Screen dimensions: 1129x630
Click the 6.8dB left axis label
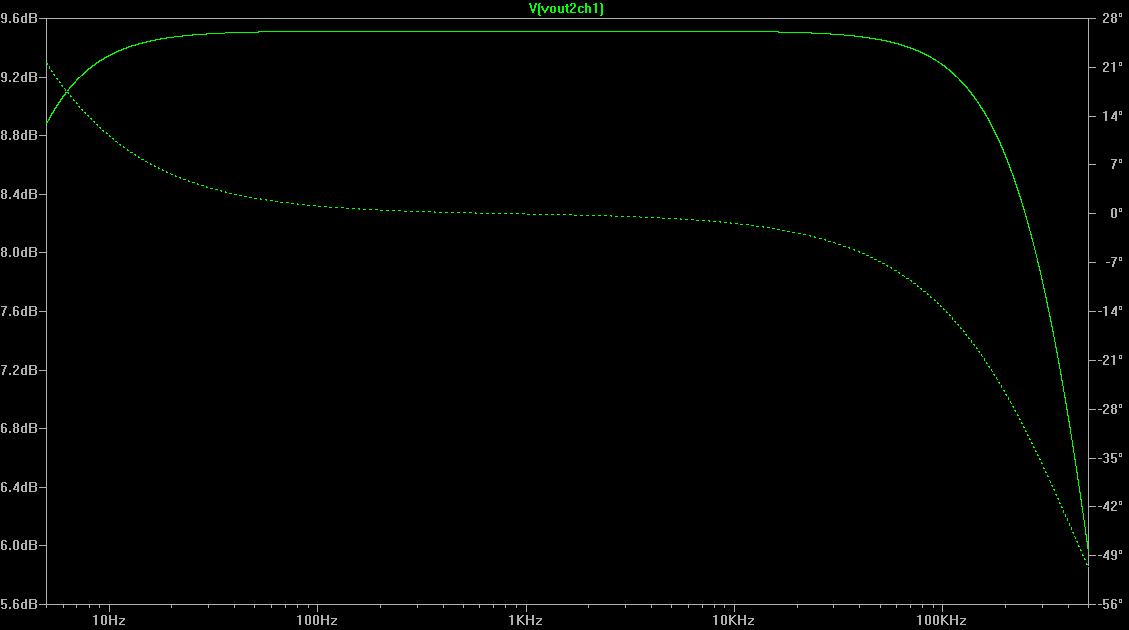19,428
